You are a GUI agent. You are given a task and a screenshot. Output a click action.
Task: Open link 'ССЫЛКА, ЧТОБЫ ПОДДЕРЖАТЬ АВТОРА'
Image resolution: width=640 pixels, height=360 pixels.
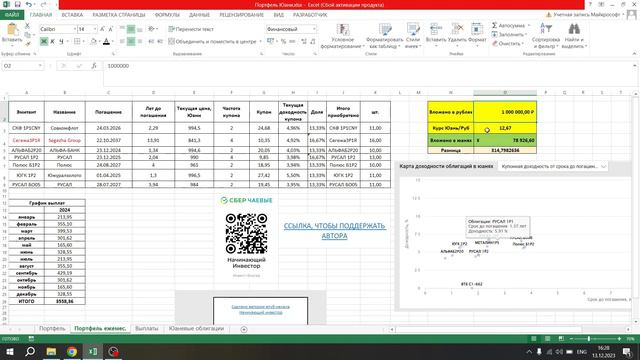(x=335, y=231)
